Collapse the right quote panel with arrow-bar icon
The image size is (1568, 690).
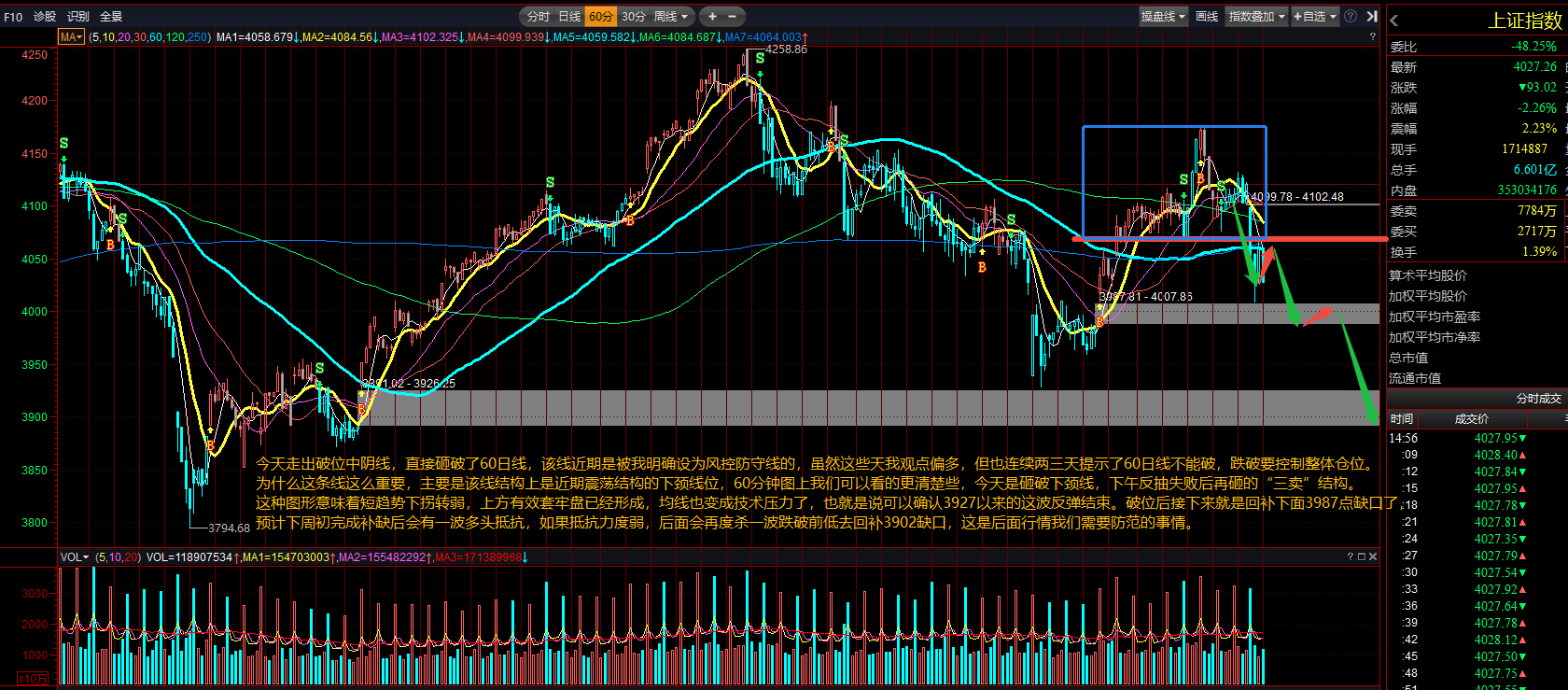pos(1372,16)
